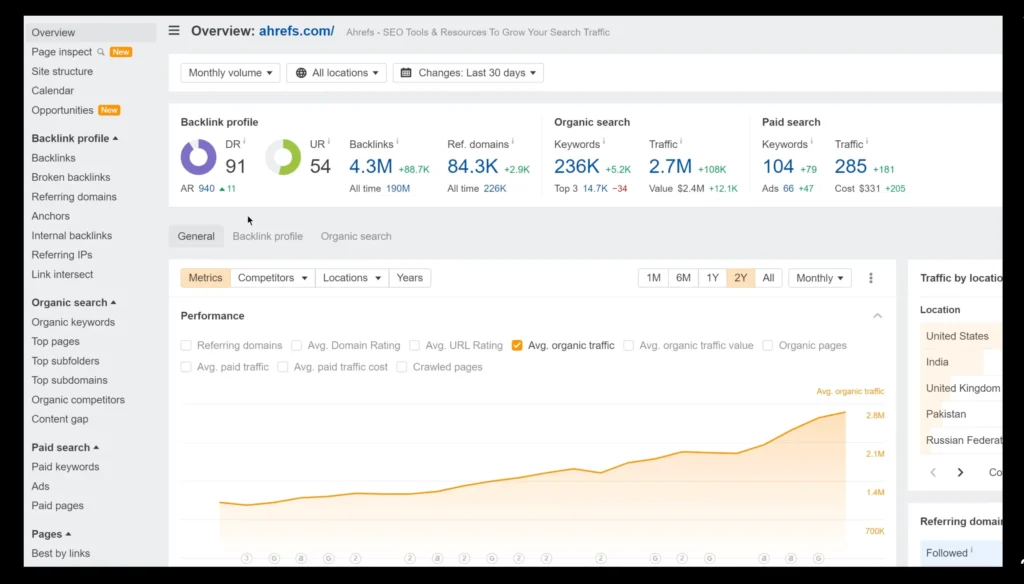Open the Changes: Last 30 days dropdown

[x=468, y=73]
